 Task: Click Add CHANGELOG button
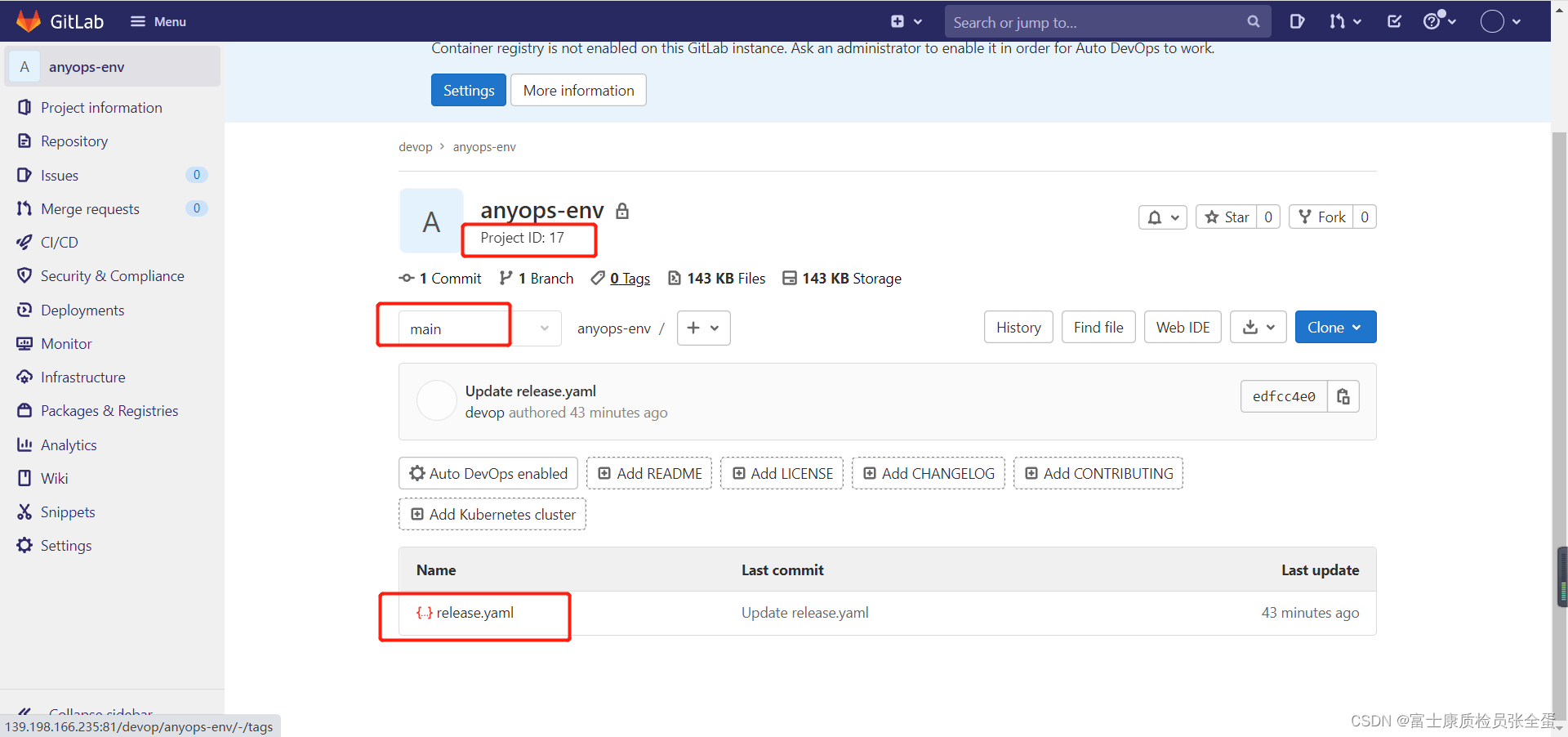929,474
